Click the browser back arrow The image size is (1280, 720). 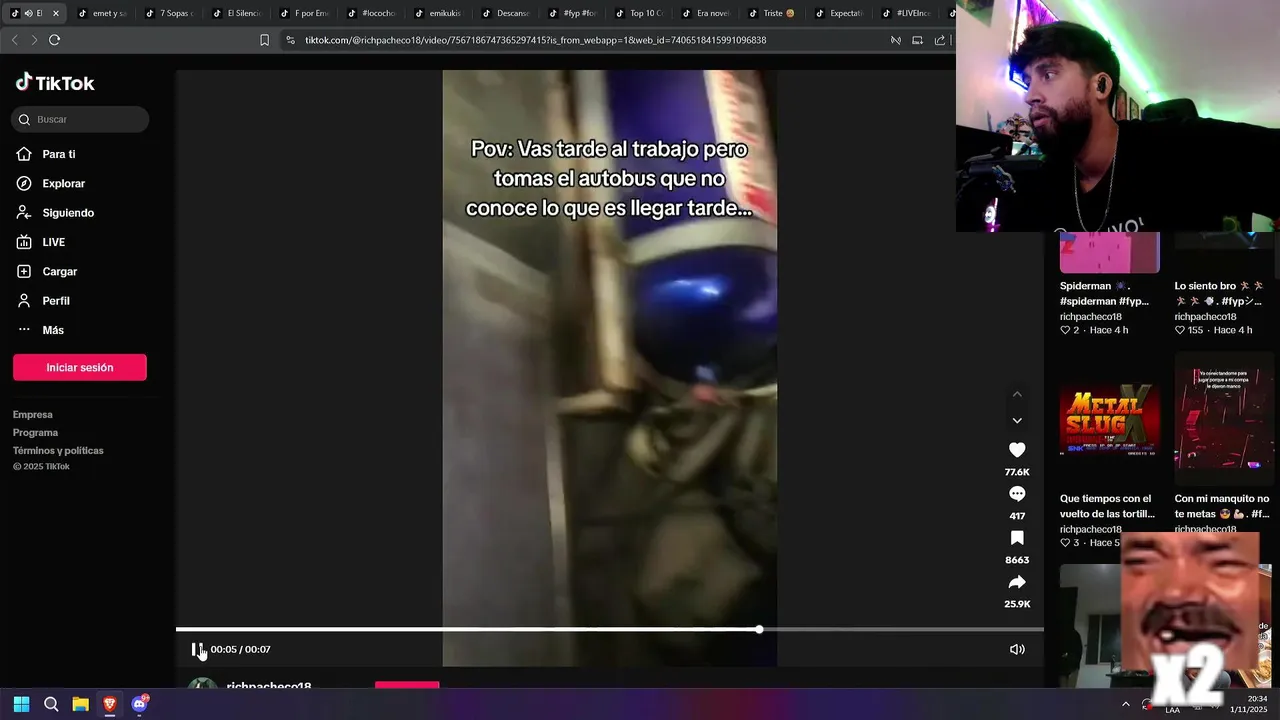pos(14,40)
